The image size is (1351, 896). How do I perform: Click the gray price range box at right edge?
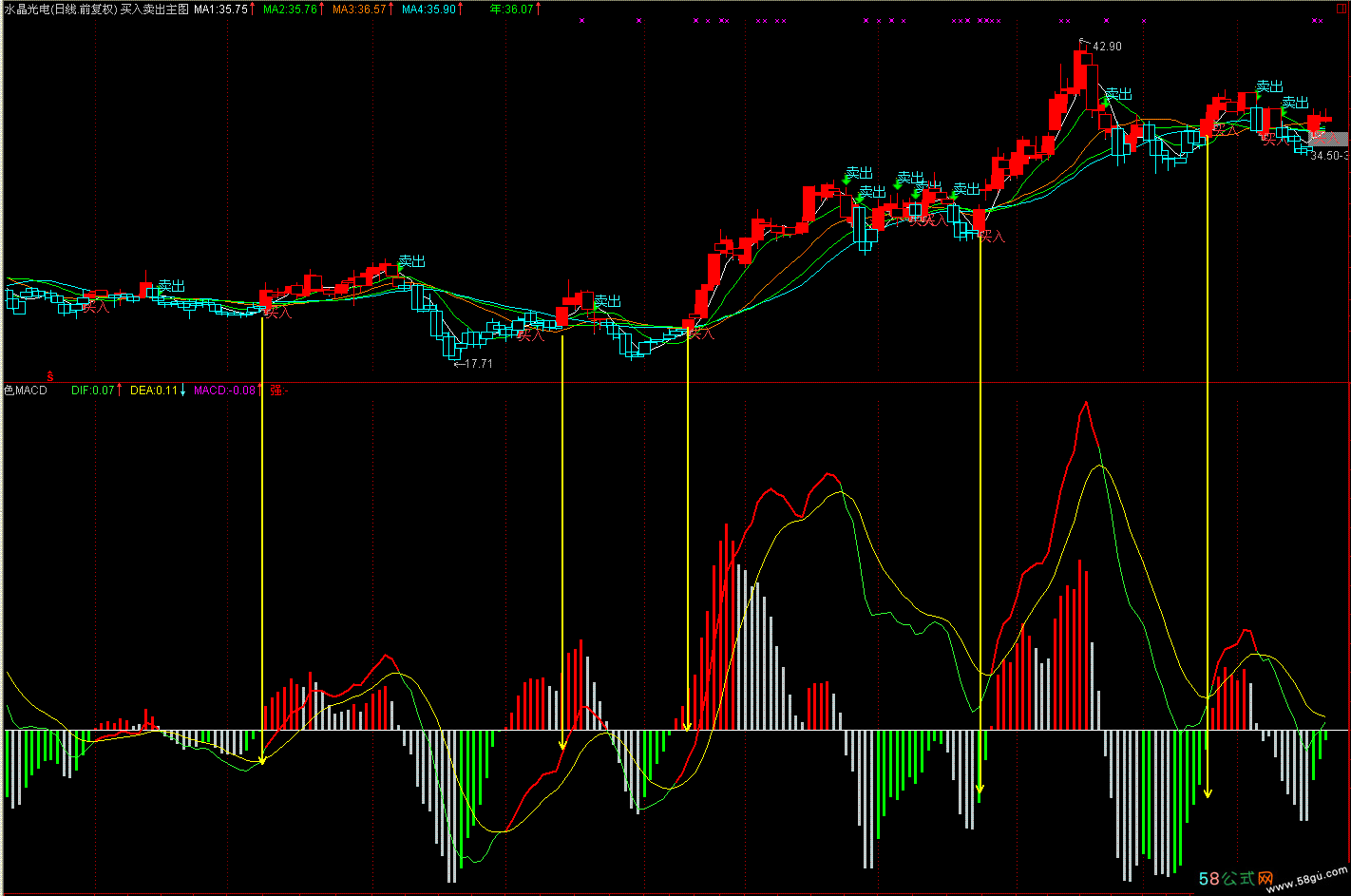tap(1328, 139)
